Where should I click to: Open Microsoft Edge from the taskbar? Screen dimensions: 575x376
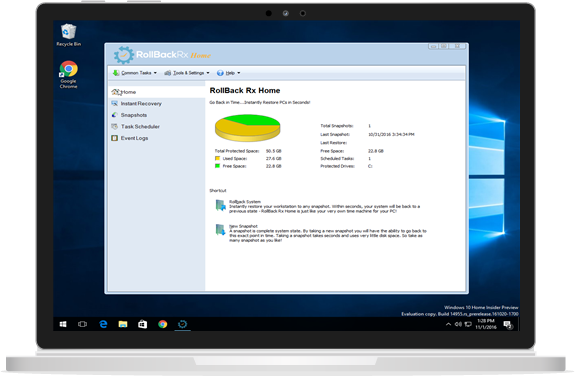103,324
